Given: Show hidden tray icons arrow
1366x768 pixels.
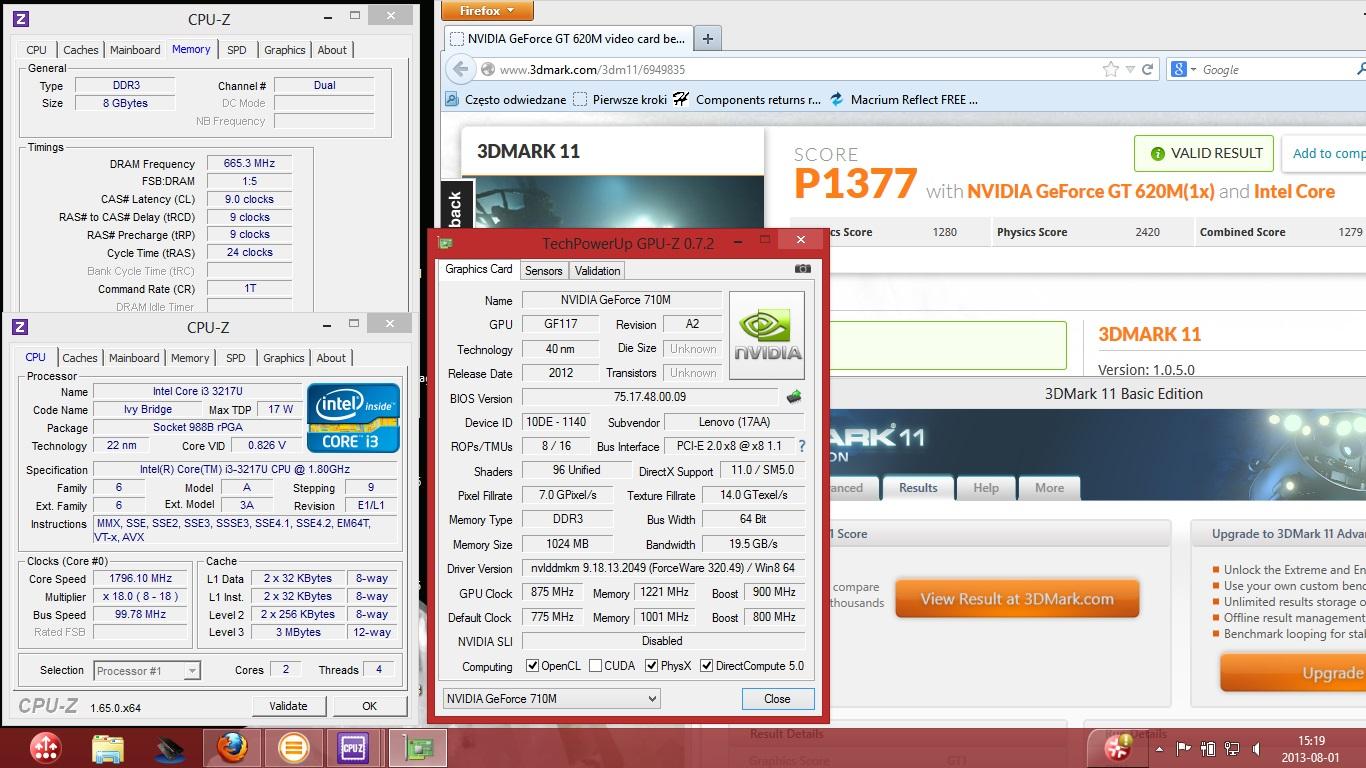Looking at the screenshot, I should coord(1160,748).
